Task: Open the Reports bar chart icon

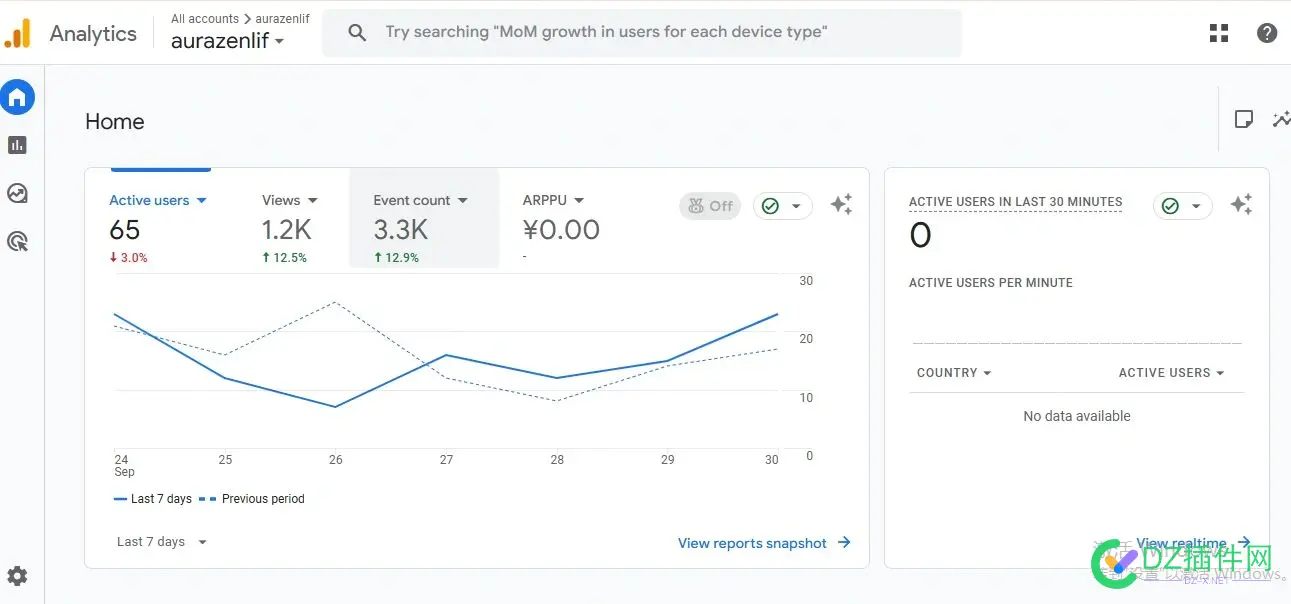Action: point(17,145)
